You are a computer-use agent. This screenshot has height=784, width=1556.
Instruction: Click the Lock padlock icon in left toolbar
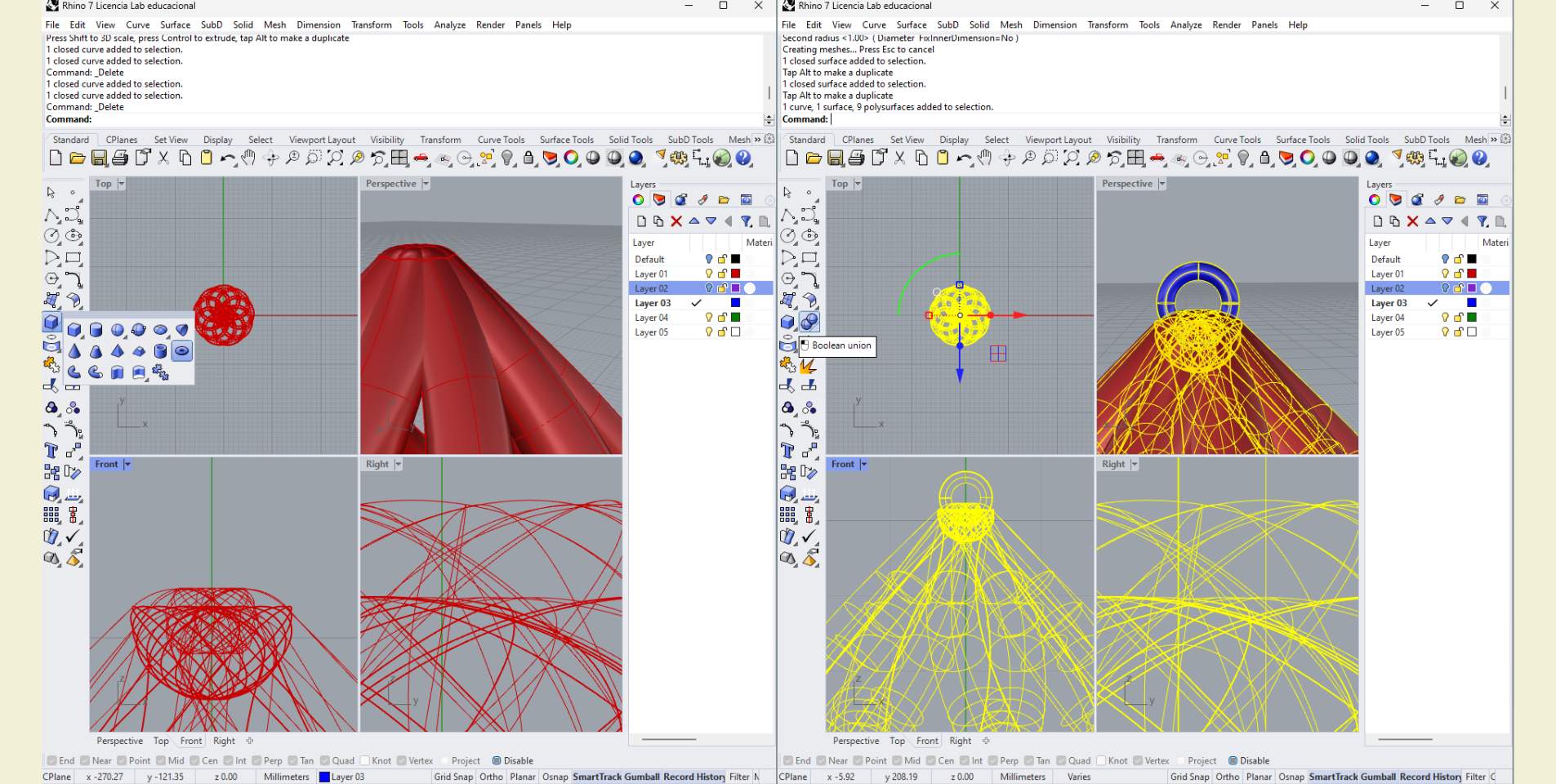[528, 158]
